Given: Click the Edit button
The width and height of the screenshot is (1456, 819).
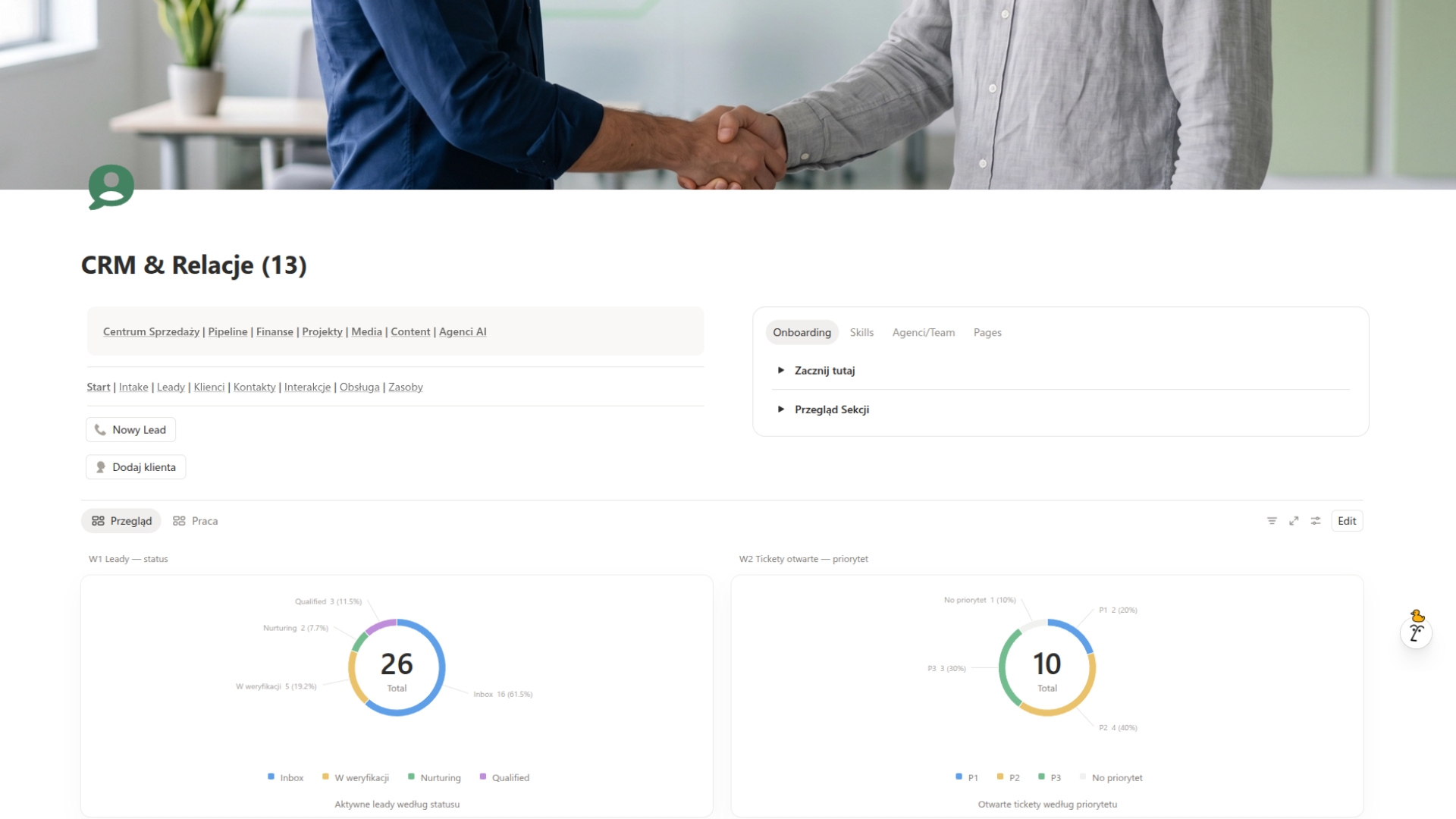Looking at the screenshot, I should (x=1347, y=521).
